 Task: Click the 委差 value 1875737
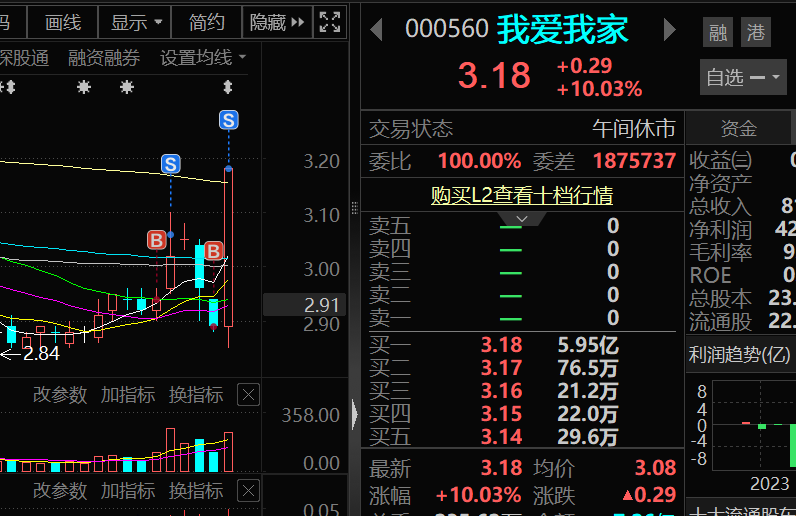[635, 161]
